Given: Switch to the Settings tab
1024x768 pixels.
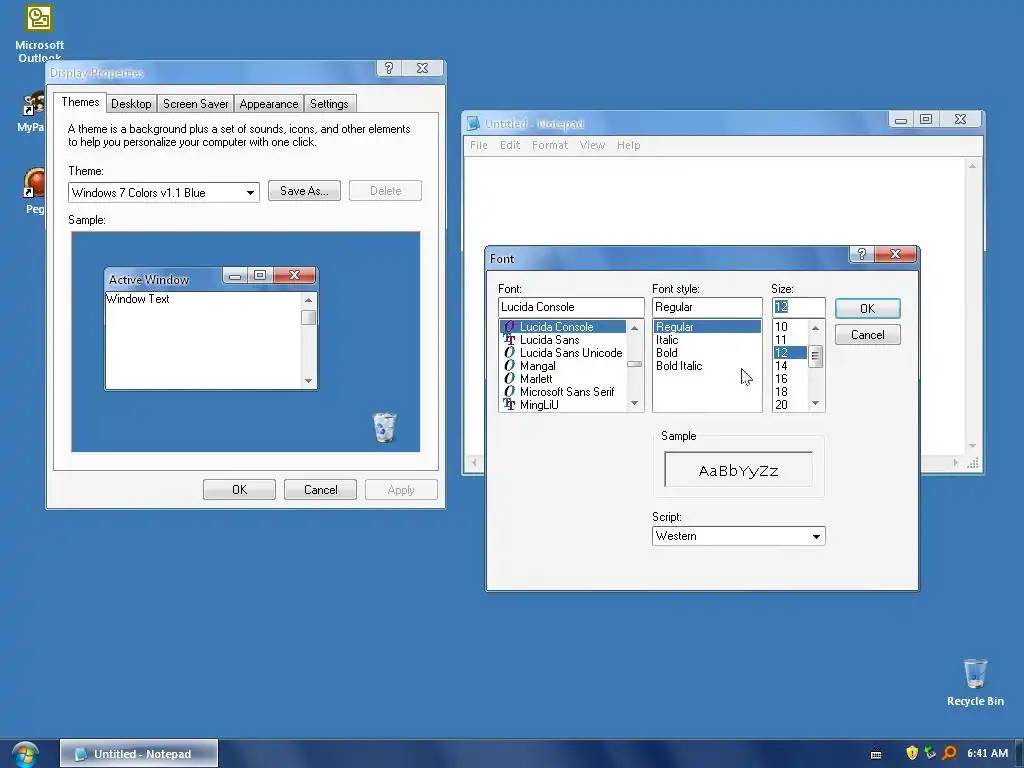Looking at the screenshot, I should coord(329,104).
